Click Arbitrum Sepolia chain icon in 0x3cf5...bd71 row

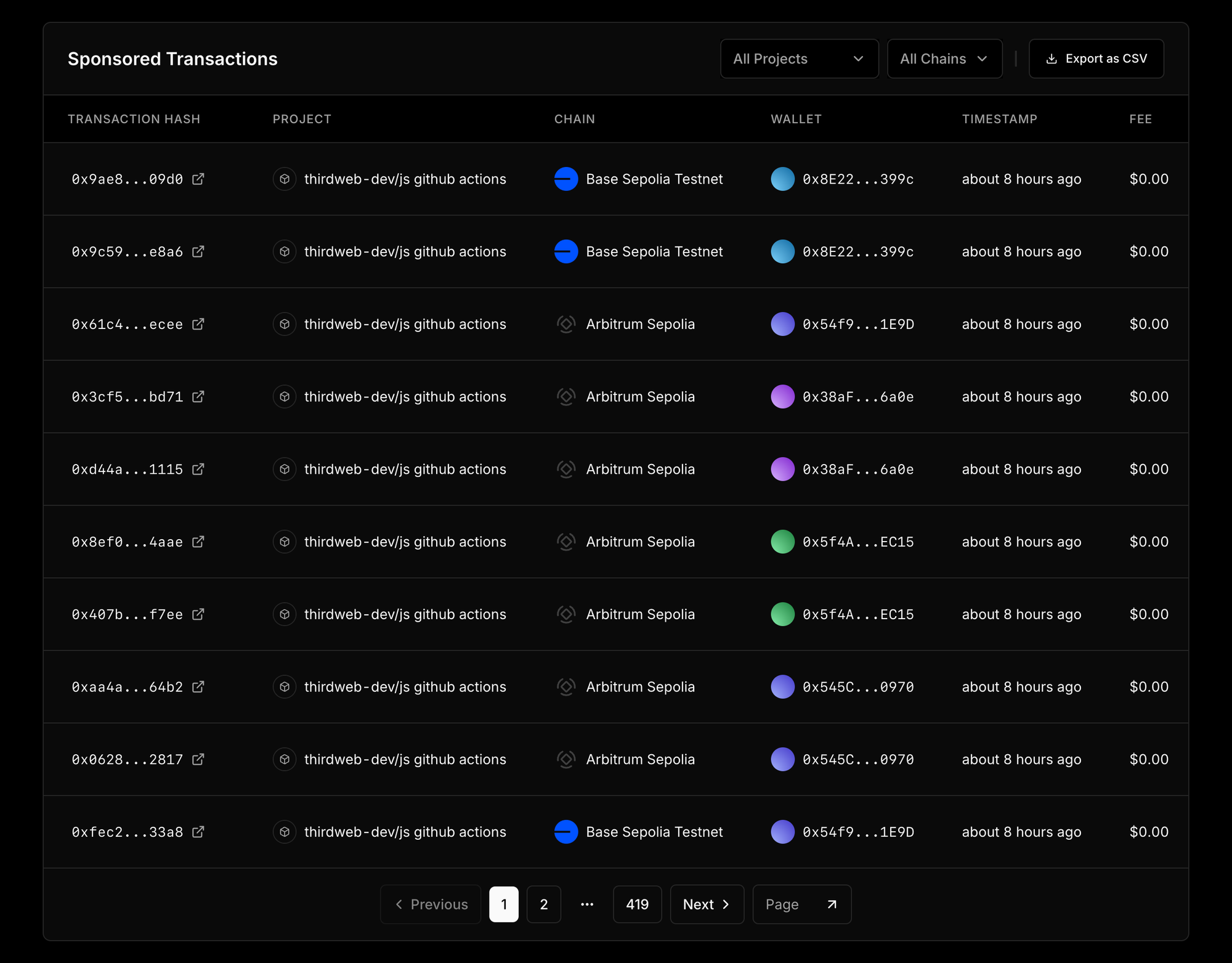(x=565, y=397)
